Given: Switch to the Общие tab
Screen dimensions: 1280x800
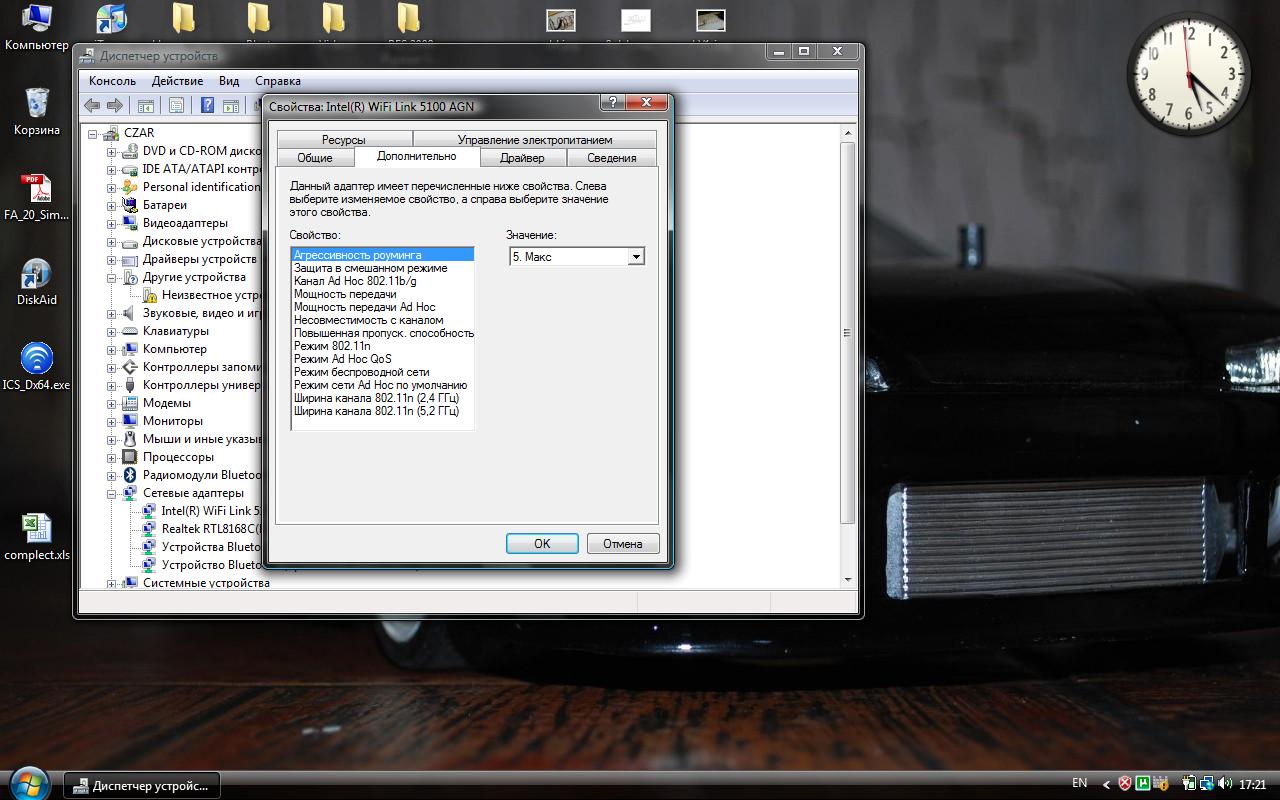Looking at the screenshot, I should pyautogui.click(x=314, y=158).
